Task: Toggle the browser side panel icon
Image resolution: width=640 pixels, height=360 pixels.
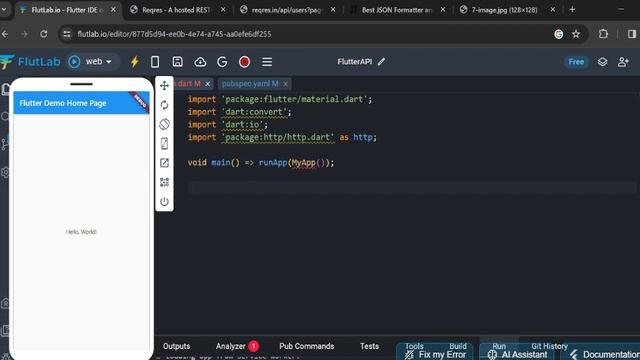Action: pyautogui.click(x=631, y=34)
